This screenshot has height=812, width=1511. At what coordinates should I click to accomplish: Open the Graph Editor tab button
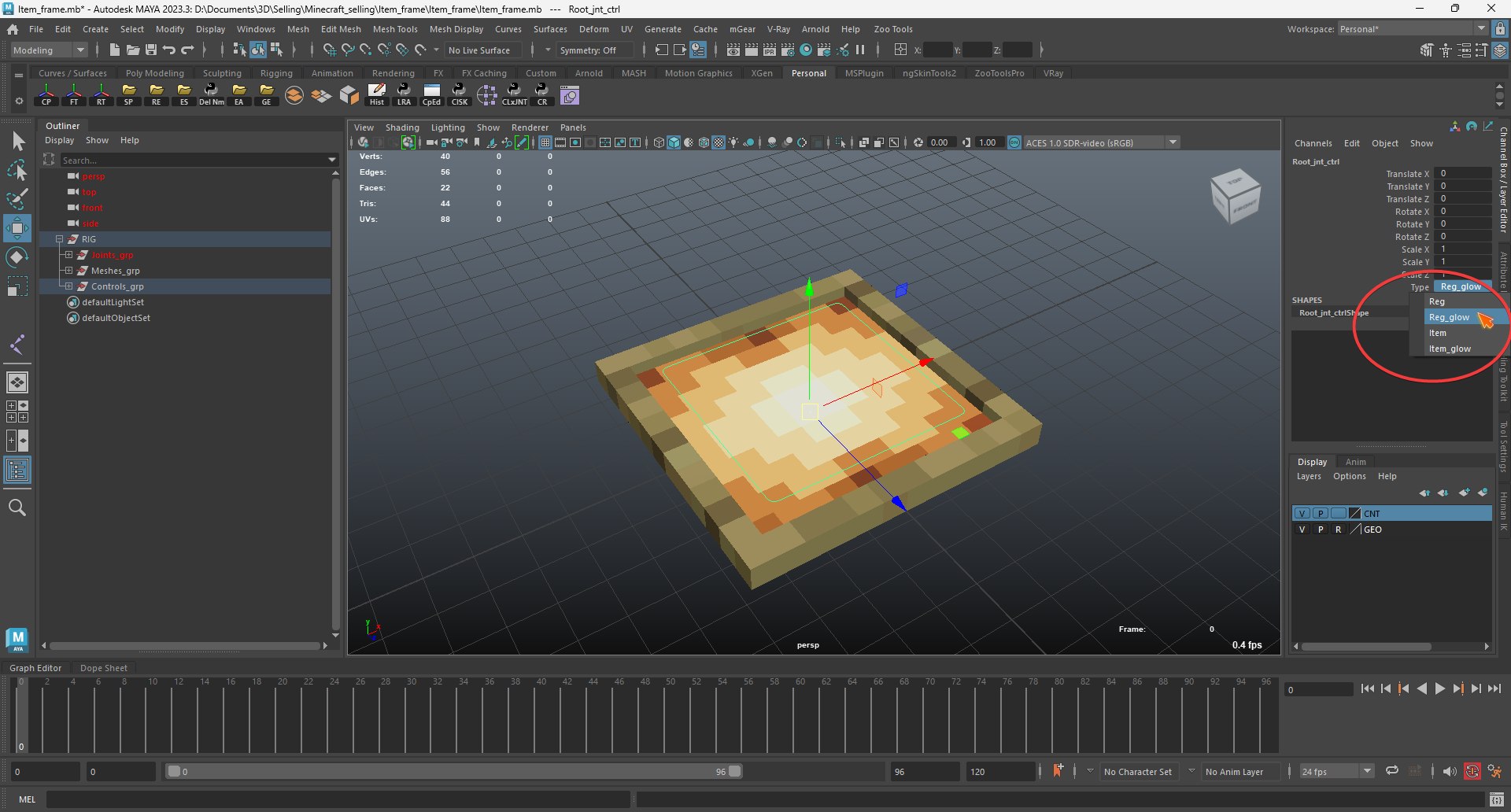point(35,668)
